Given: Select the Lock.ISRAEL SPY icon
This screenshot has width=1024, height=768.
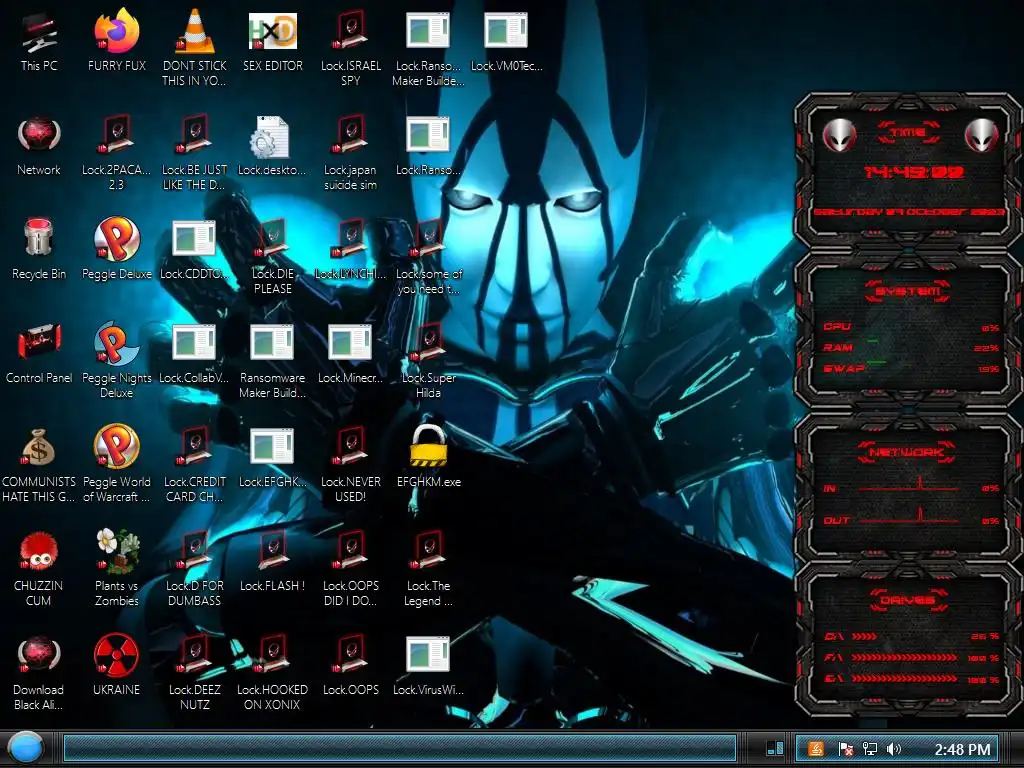Looking at the screenshot, I should click(350, 30).
